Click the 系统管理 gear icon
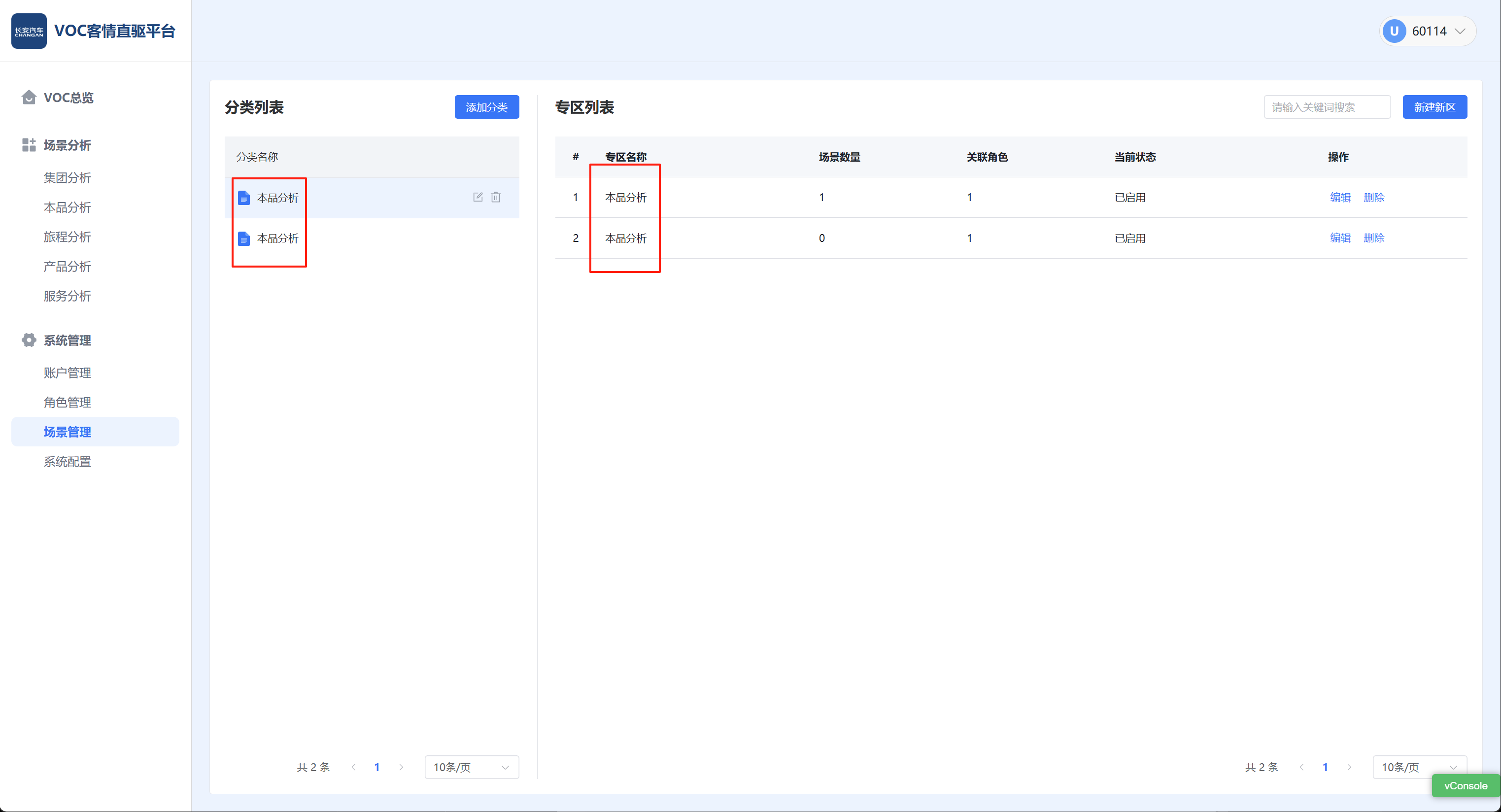The image size is (1501, 812). (29, 340)
